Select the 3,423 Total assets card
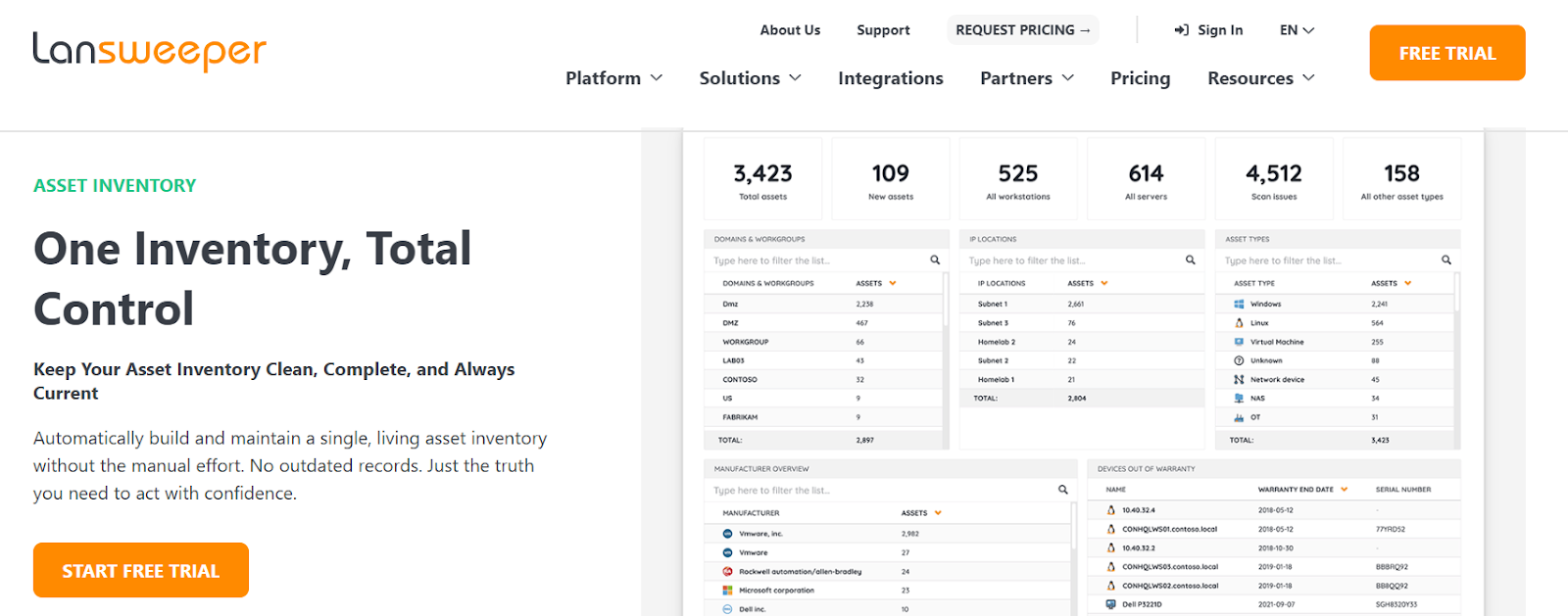The width and height of the screenshot is (1568, 616). point(762,179)
